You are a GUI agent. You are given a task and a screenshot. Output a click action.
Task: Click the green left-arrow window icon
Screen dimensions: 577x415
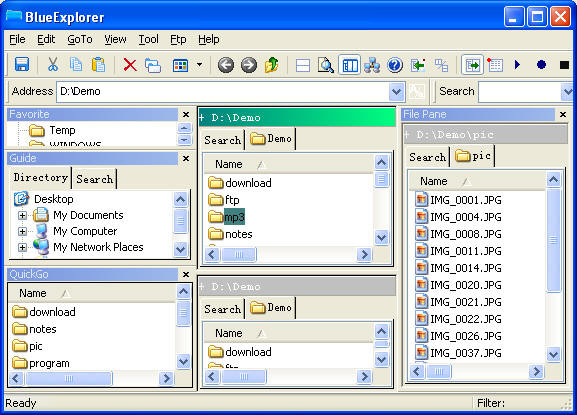point(418,65)
